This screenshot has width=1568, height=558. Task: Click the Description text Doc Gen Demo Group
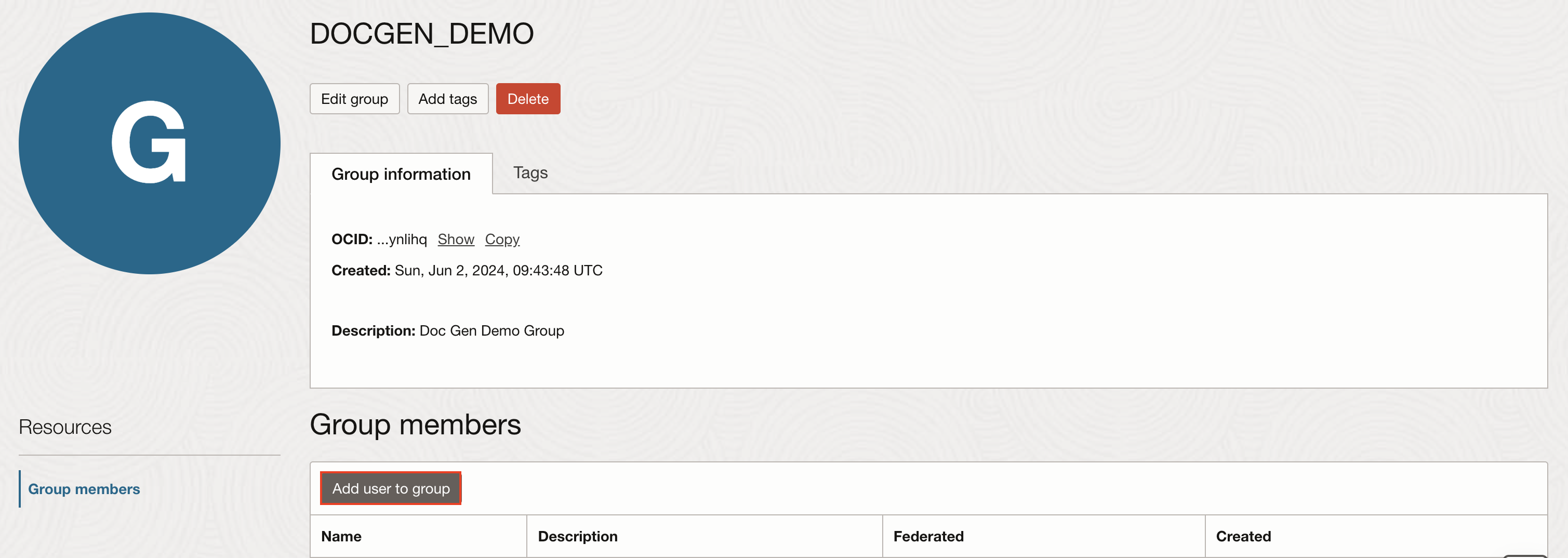491,330
